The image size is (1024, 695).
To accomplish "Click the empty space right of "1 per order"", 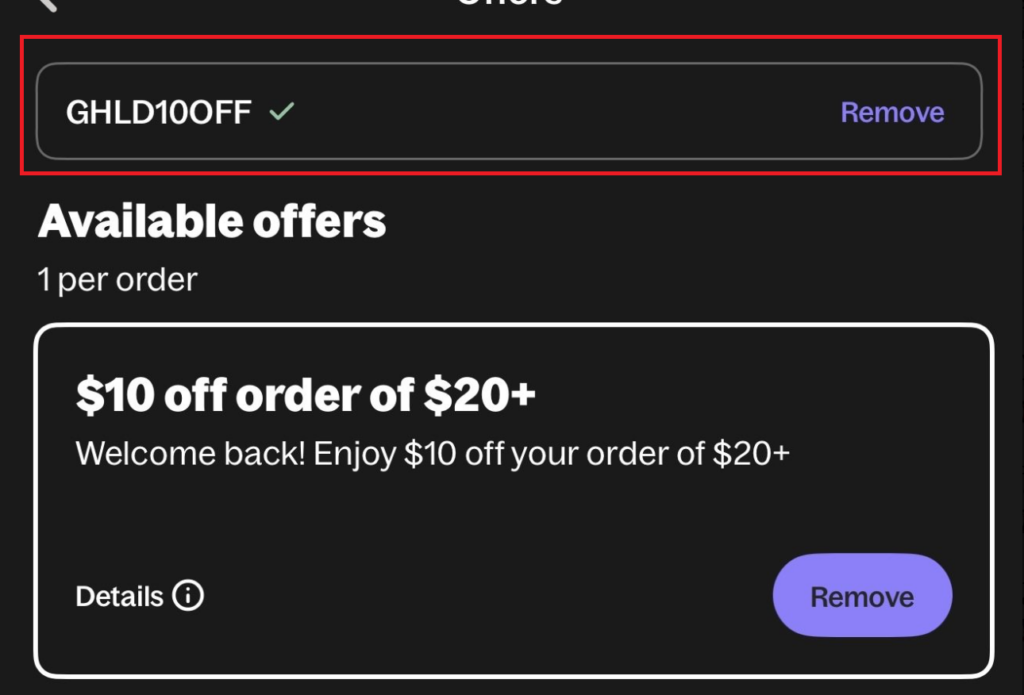I will [x=600, y=280].
